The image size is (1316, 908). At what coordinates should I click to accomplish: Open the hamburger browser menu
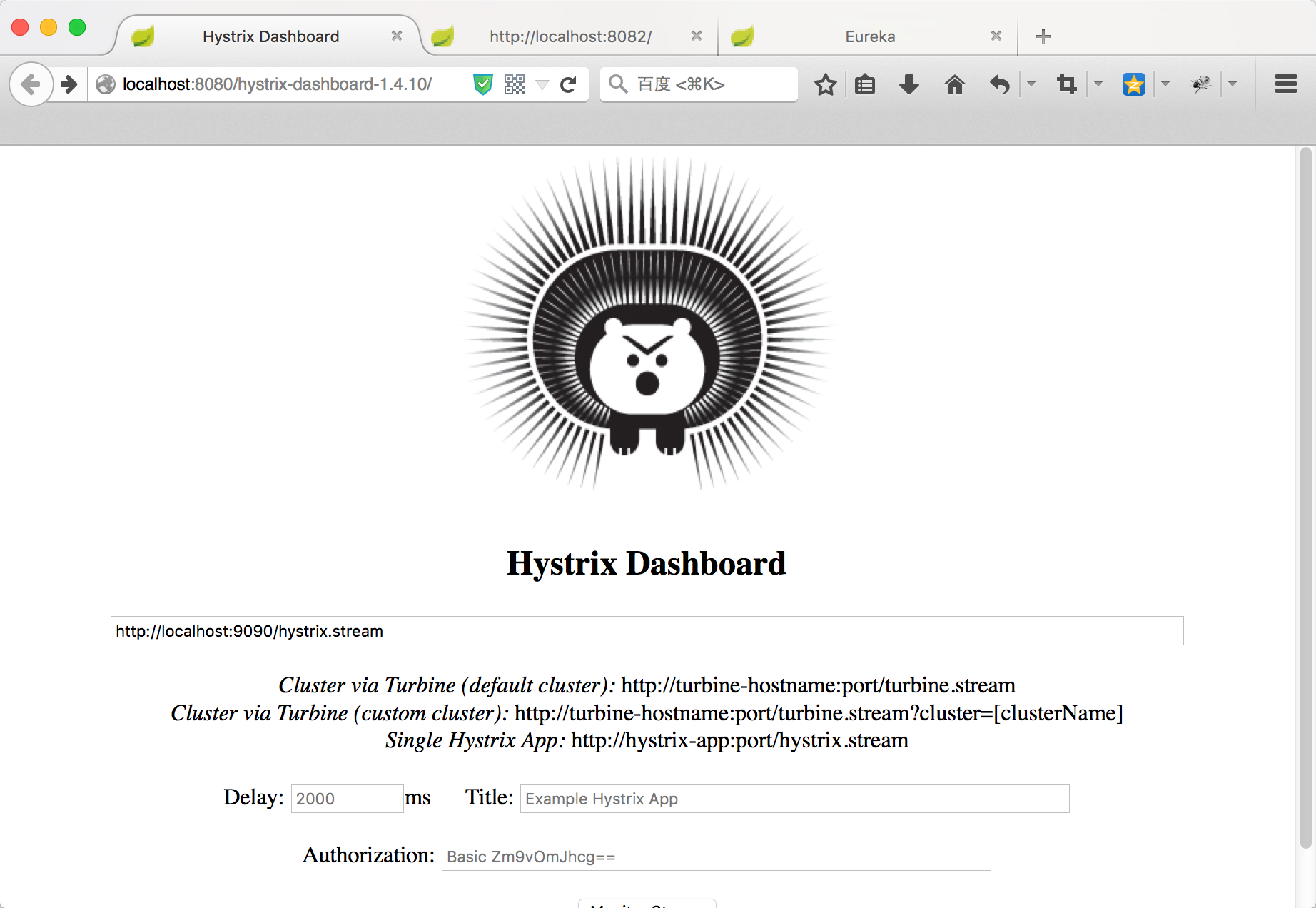1286,84
